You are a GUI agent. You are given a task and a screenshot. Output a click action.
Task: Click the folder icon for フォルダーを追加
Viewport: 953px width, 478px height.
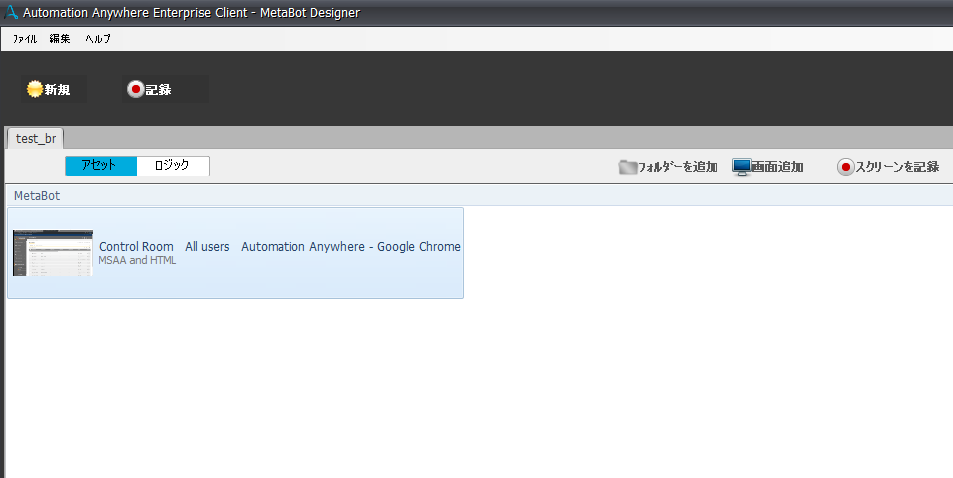(627, 167)
